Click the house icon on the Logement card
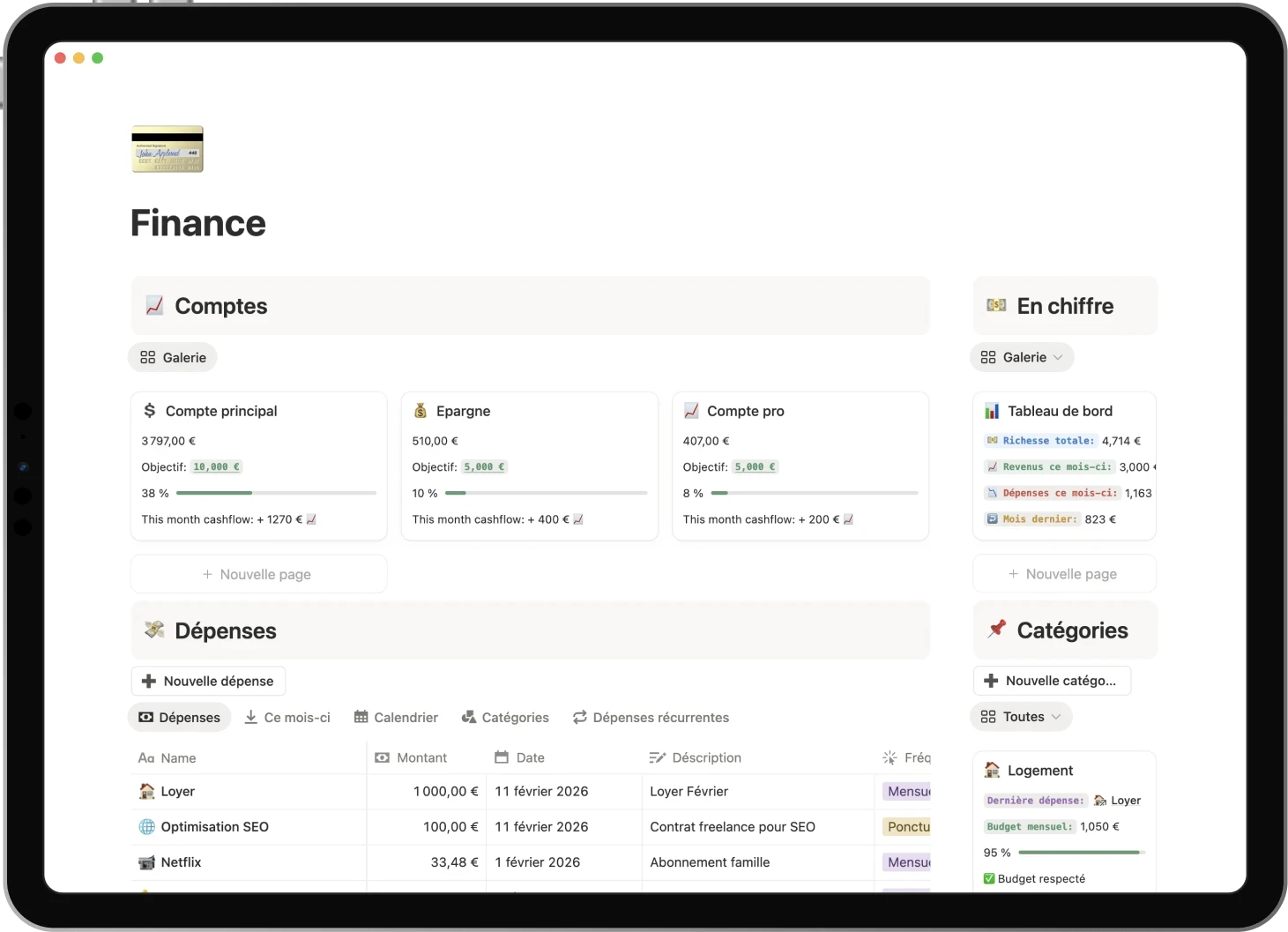 [x=992, y=770]
